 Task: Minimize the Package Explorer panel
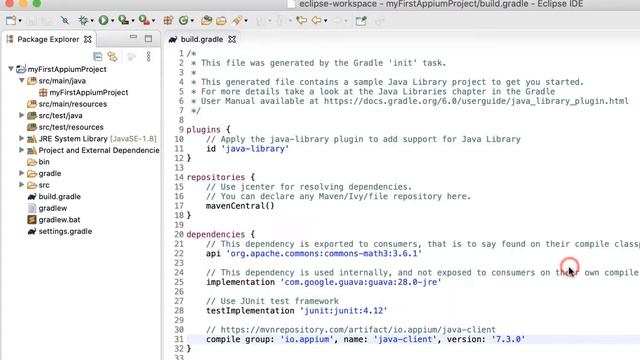coord(133,38)
